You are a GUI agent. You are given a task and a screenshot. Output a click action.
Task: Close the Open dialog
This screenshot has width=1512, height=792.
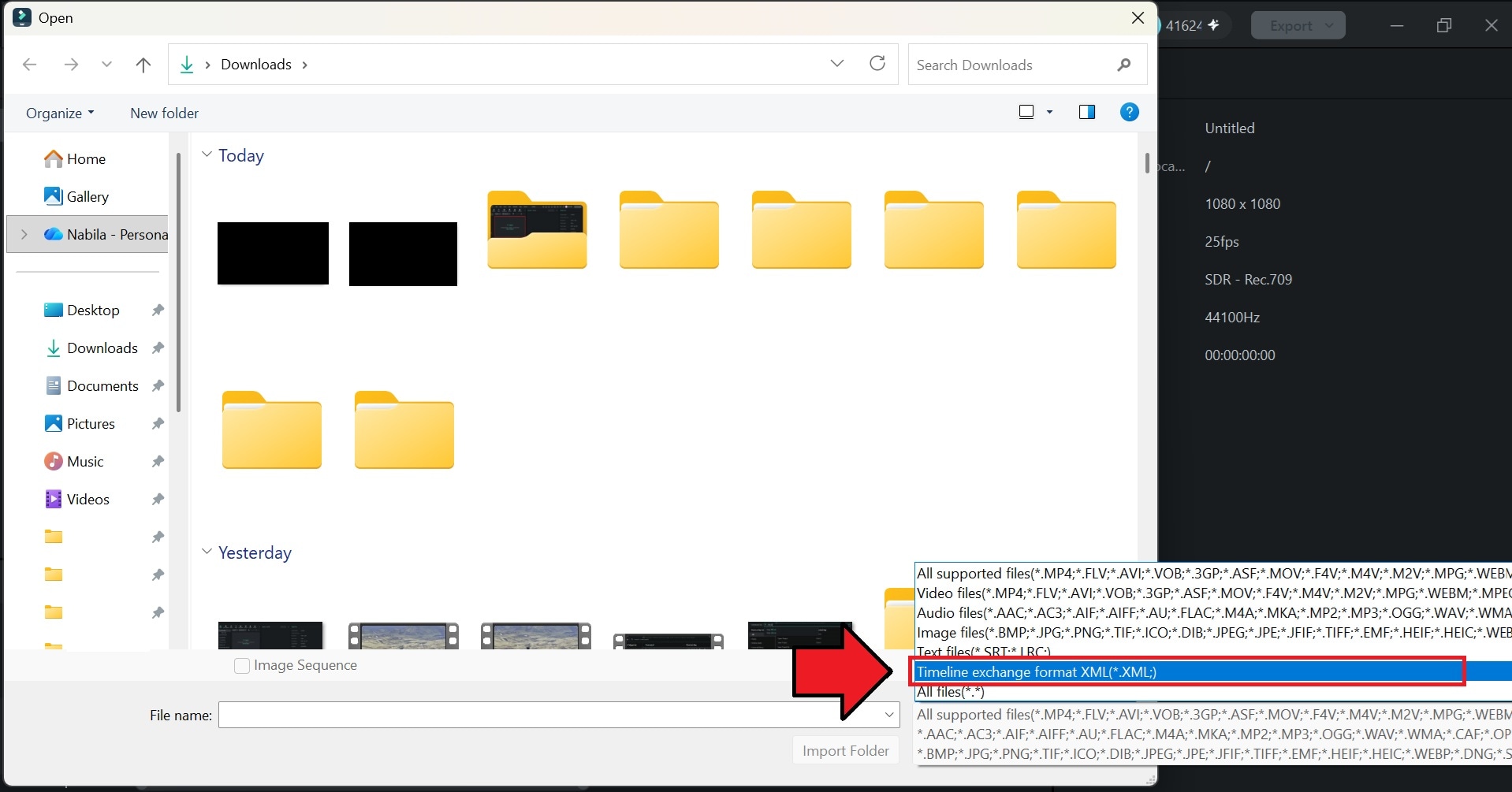[x=1138, y=17]
